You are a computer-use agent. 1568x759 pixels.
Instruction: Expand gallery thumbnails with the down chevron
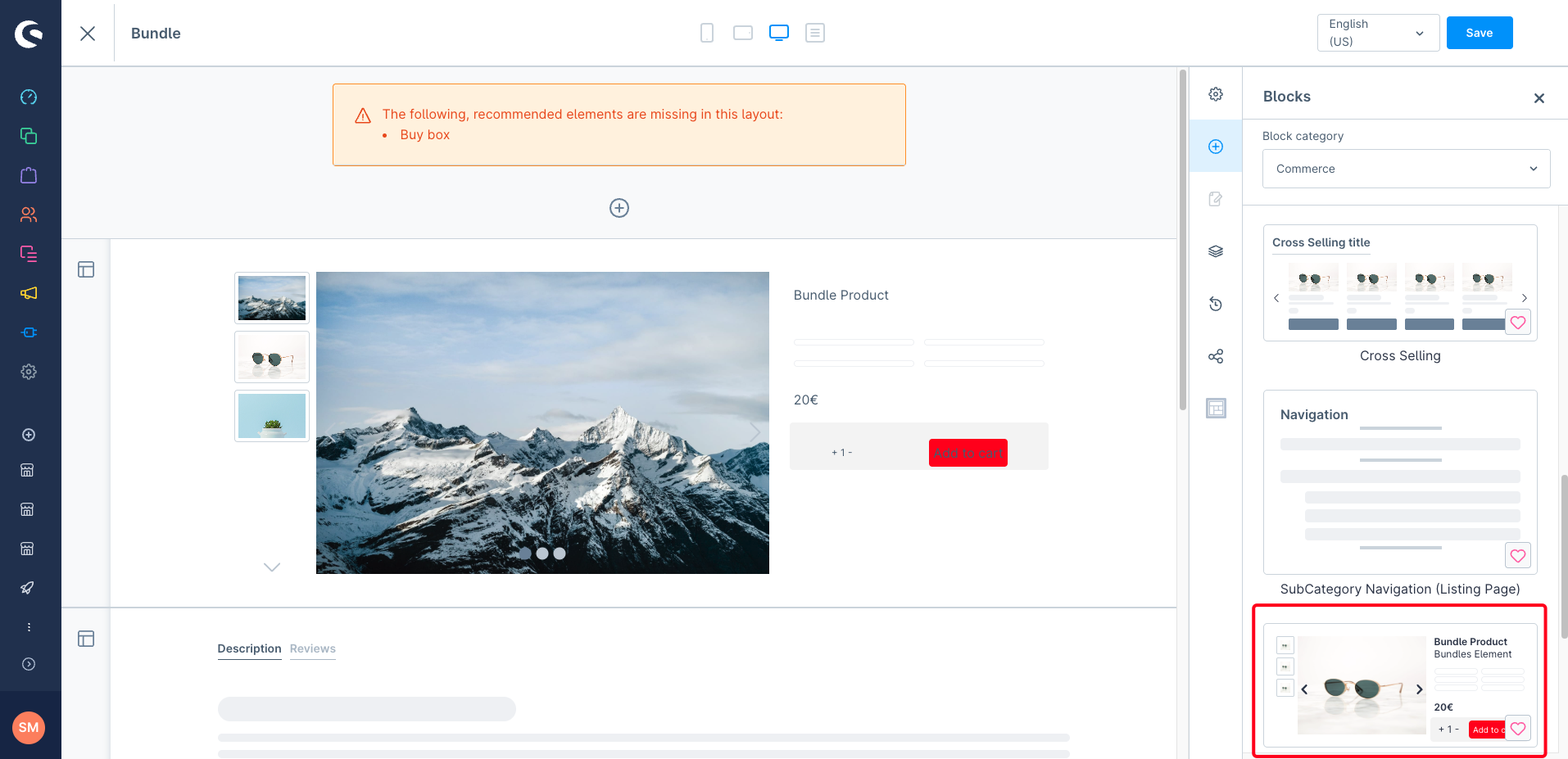coord(272,567)
